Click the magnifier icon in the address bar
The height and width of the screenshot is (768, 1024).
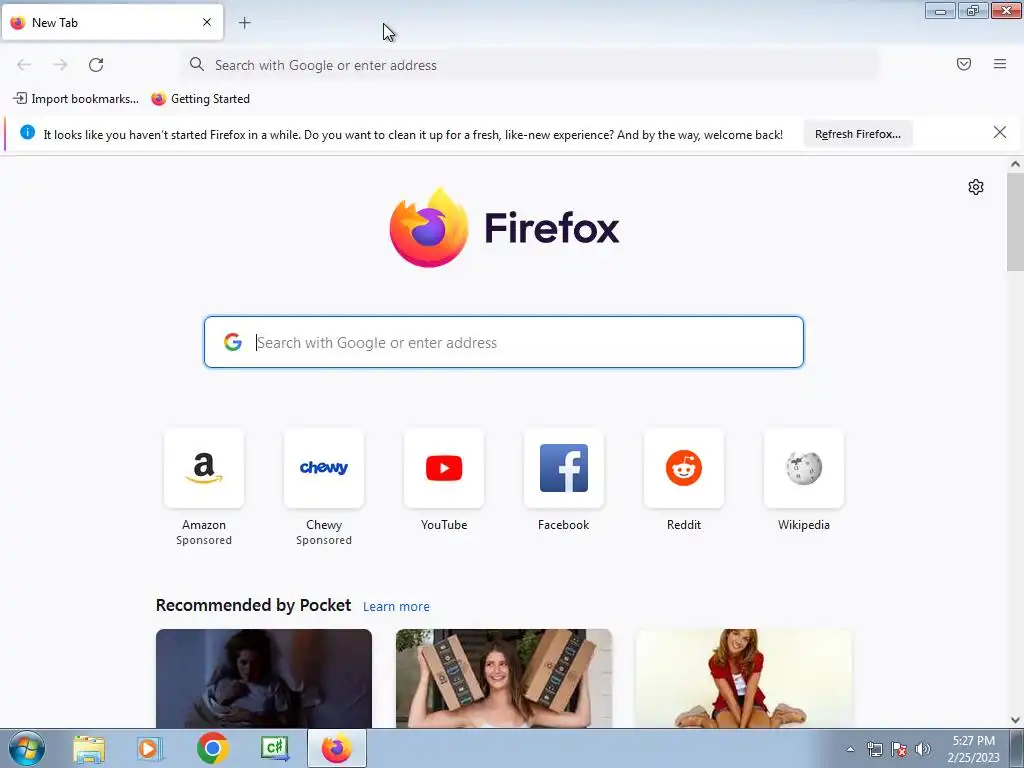coord(197,64)
